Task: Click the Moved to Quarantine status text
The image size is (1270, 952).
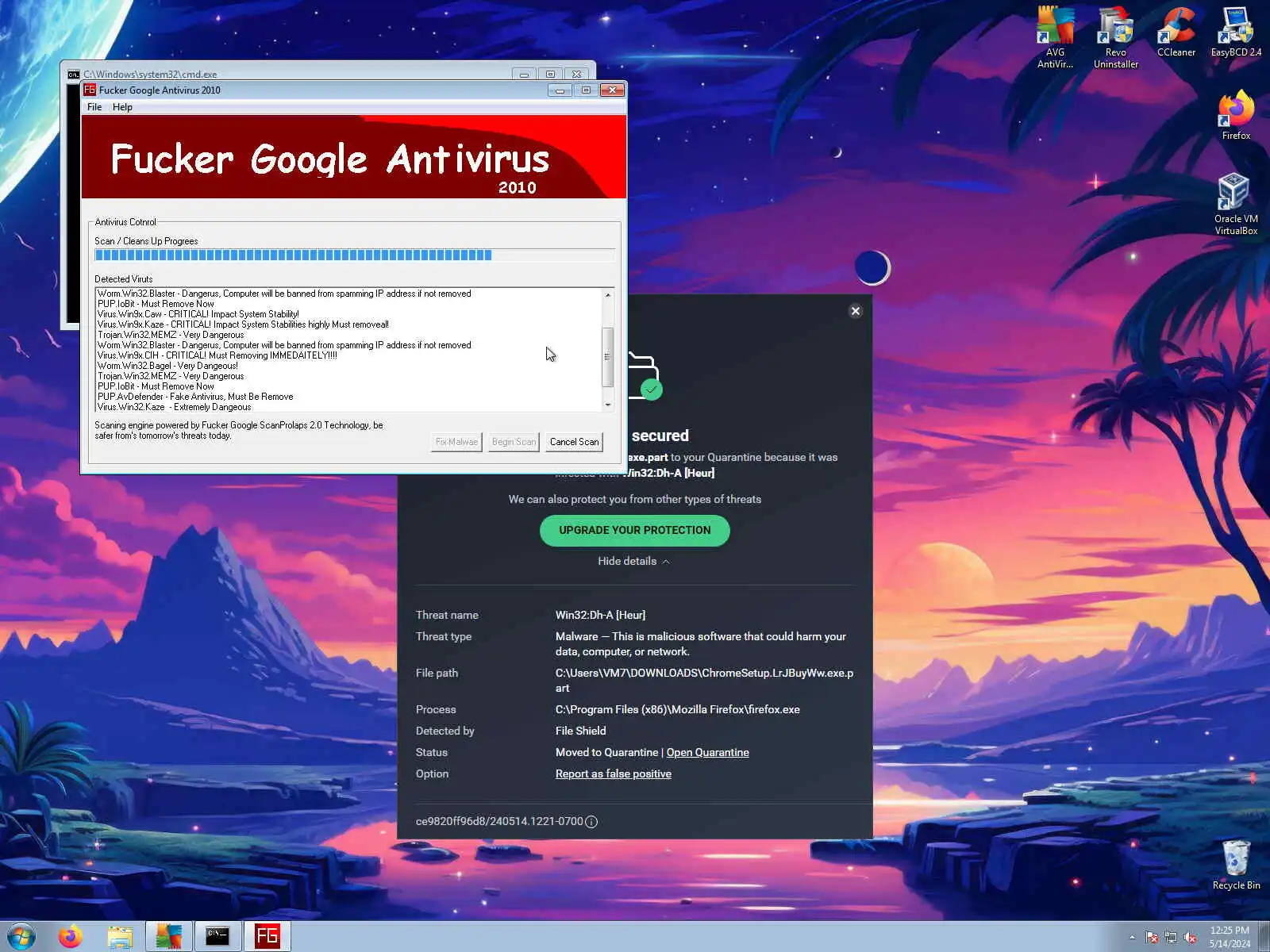Action: click(606, 752)
